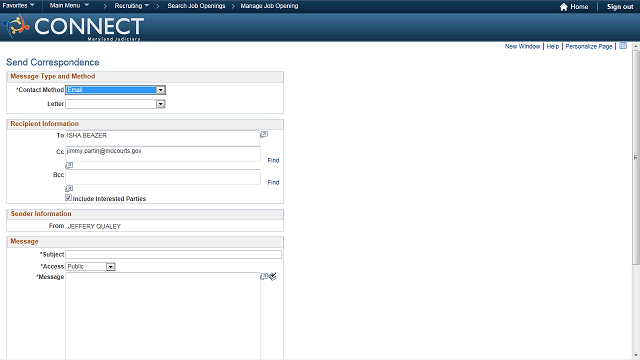Click the Message text area
640x360 pixels.
pos(163,316)
